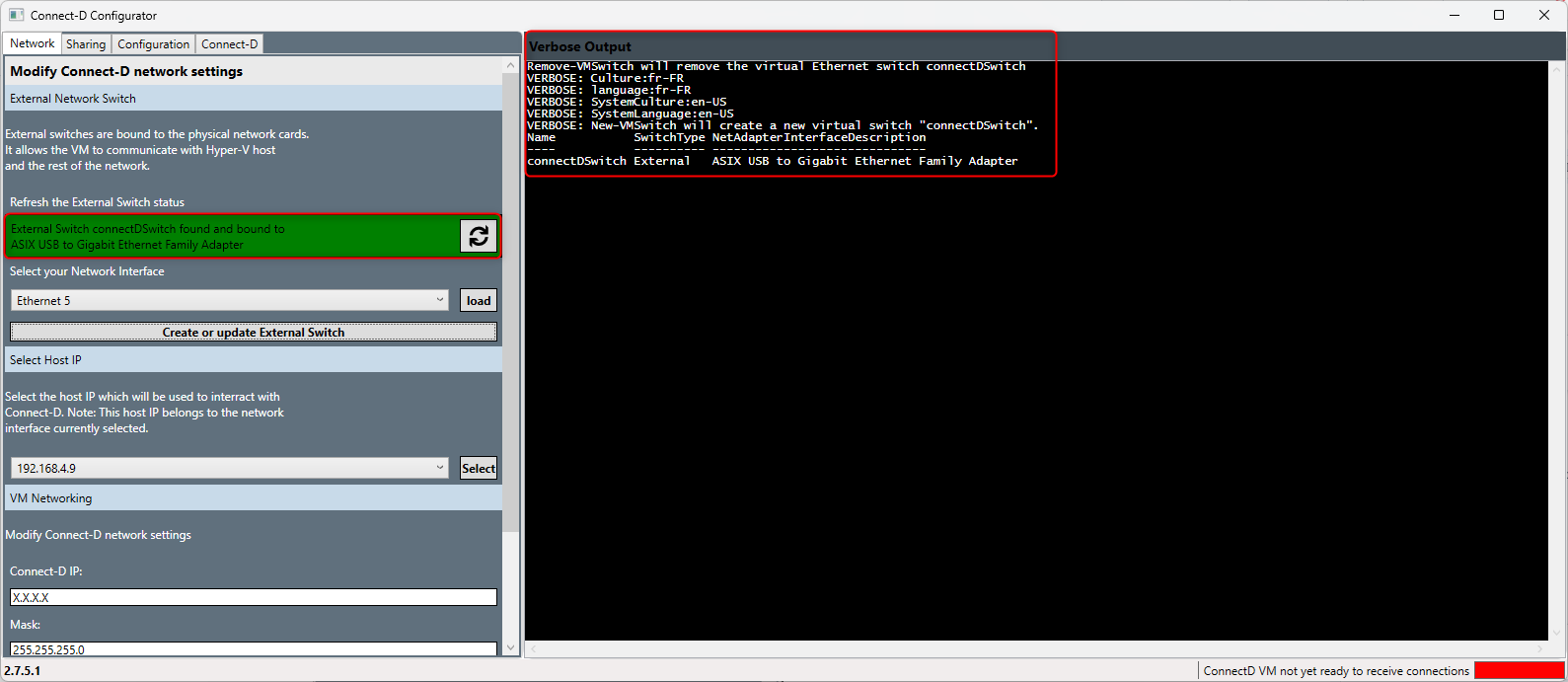Open the Configuration tab
This screenshot has width=1568, height=682.
pos(153,44)
